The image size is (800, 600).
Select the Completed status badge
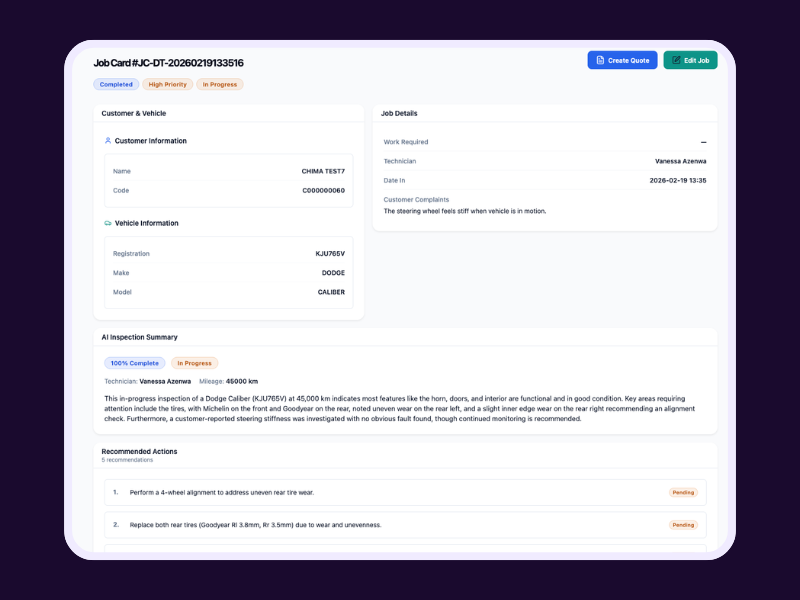point(116,85)
